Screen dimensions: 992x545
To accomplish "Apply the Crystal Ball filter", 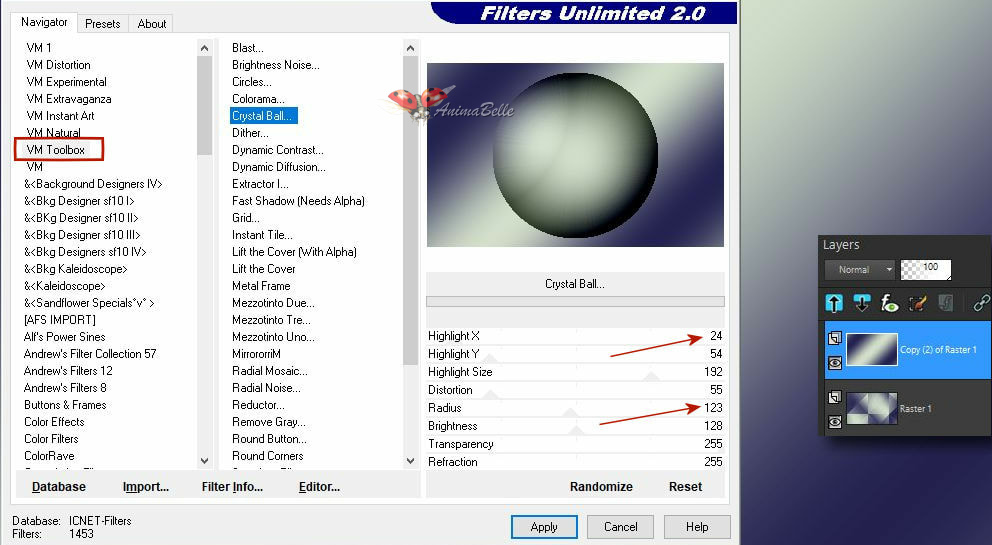I will pos(544,527).
